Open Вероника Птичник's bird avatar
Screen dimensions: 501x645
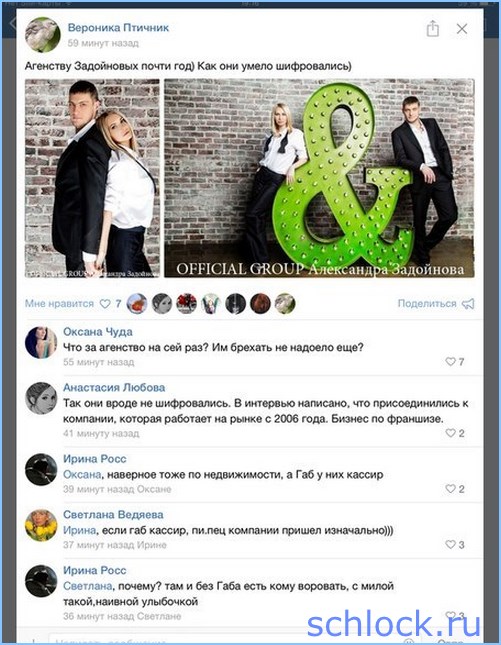[42, 35]
